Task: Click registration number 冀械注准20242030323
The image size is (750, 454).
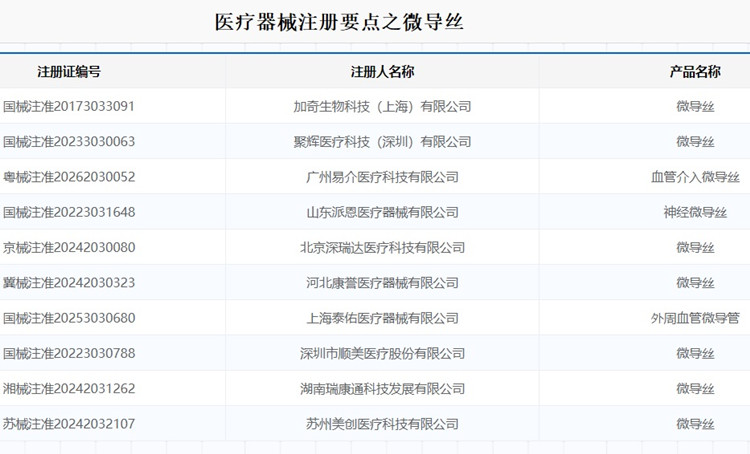Action: tap(69, 283)
